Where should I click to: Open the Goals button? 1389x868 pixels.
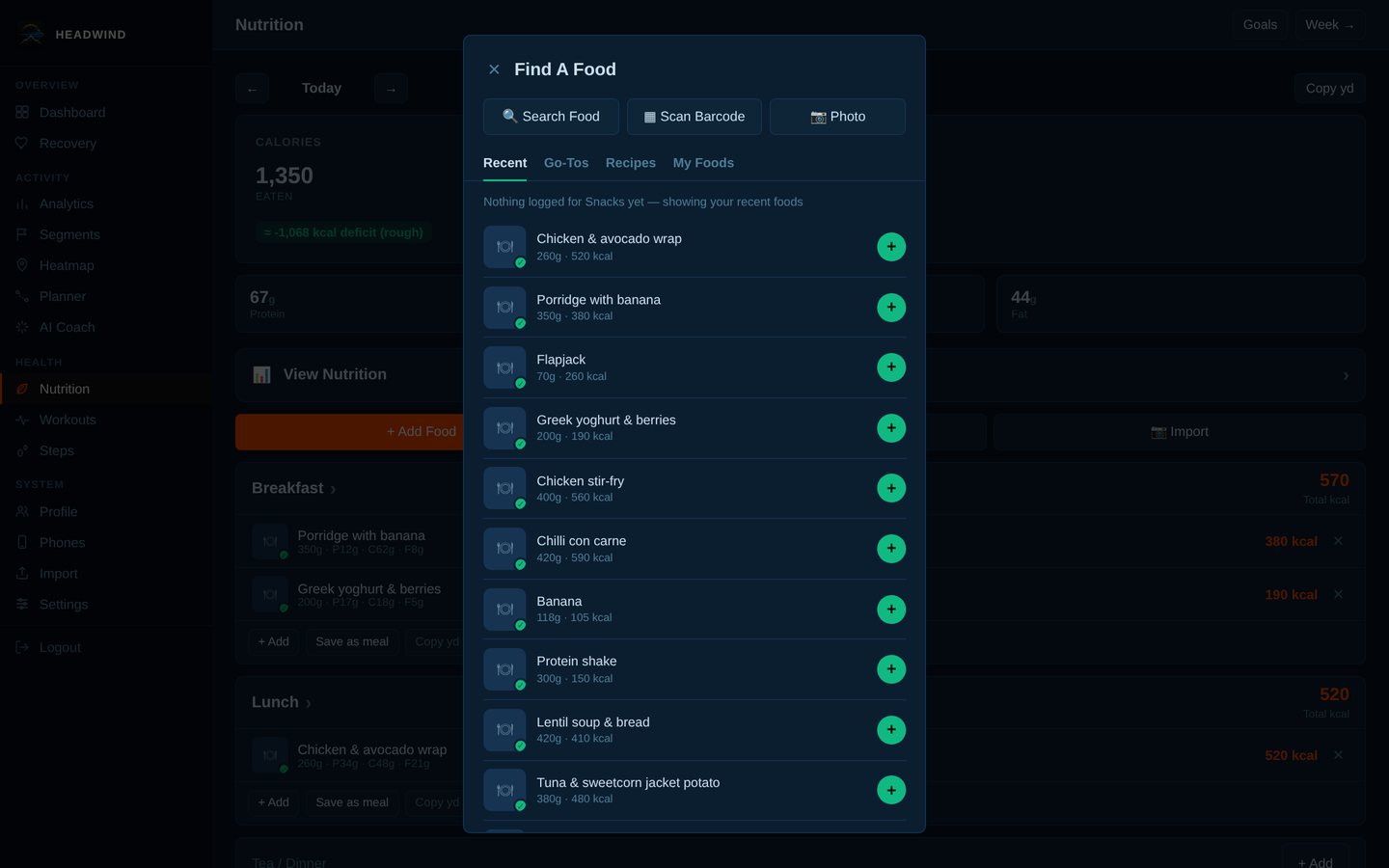(x=1260, y=25)
